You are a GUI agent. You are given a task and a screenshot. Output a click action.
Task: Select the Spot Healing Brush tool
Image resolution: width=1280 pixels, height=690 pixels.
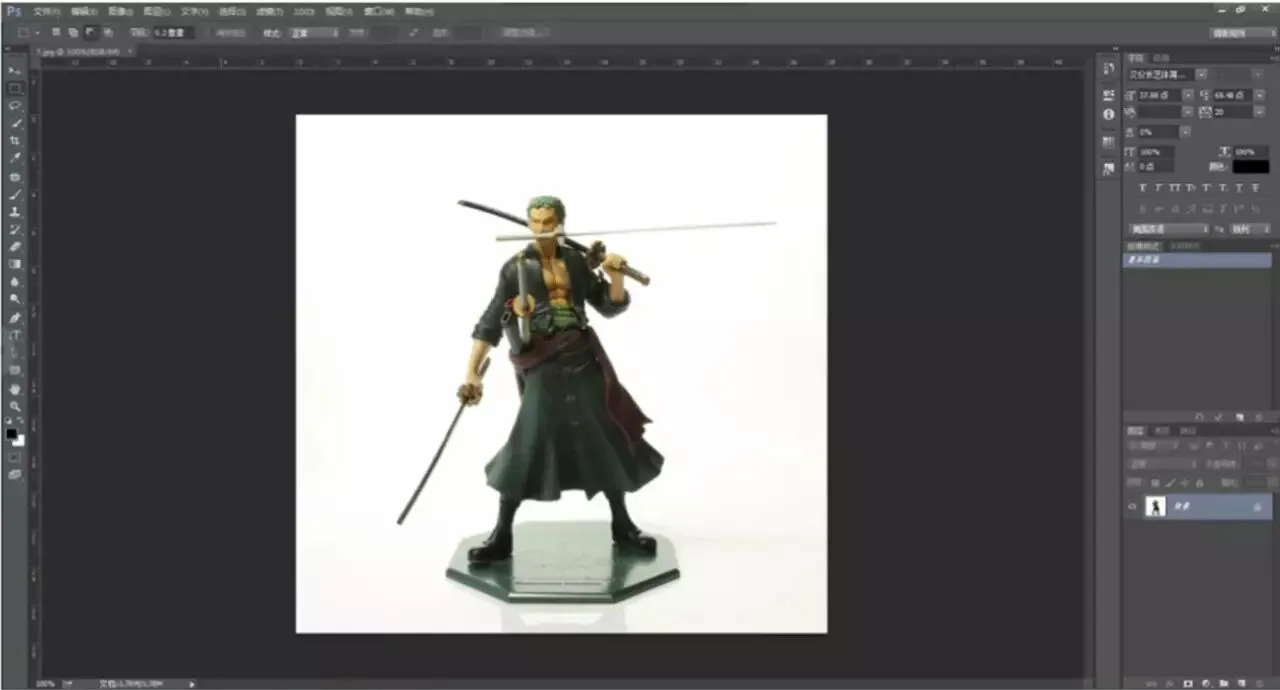tap(15, 176)
